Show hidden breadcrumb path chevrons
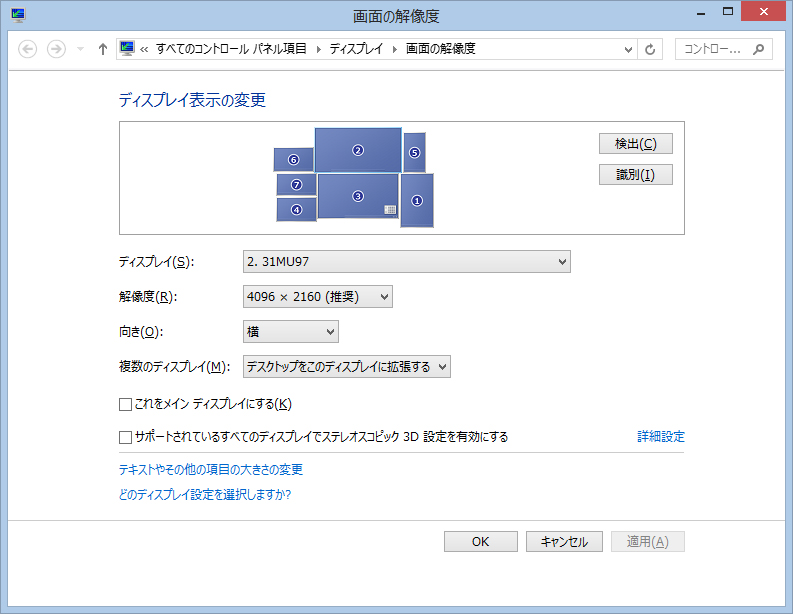Image resolution: width=793 pixels, height=614 pixels. pos(144,49)
